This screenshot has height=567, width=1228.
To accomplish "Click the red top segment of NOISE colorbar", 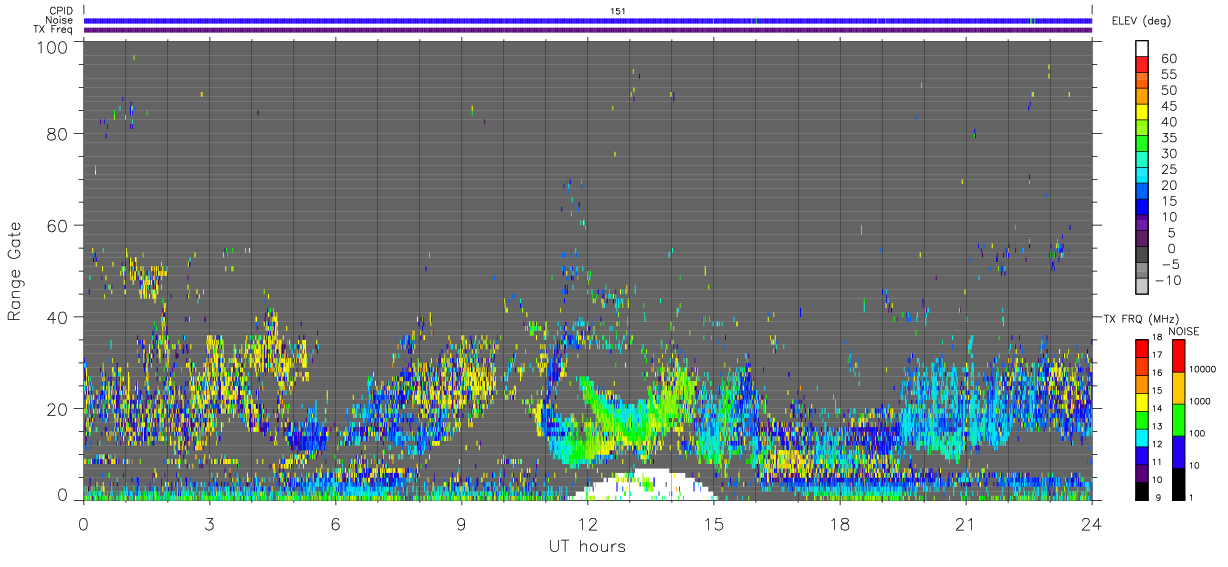I will click(x=1177, y=355).
